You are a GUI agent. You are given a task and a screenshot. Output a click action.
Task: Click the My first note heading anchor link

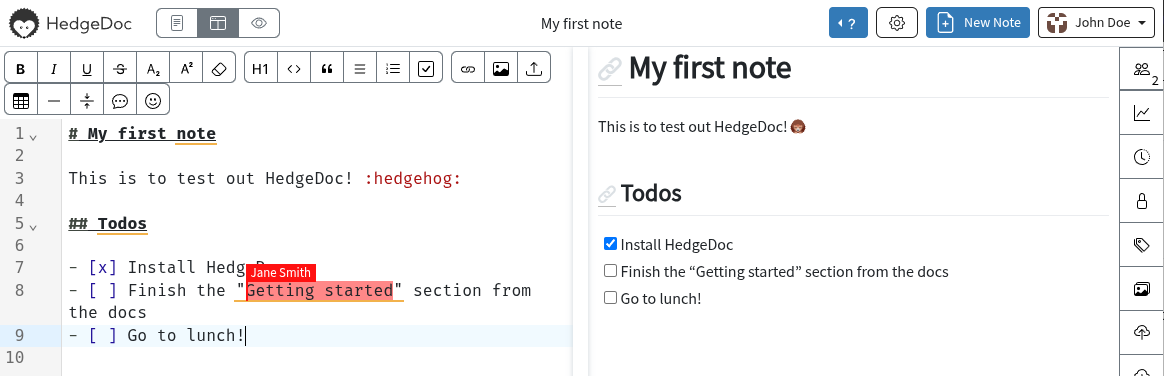[609, 70]
